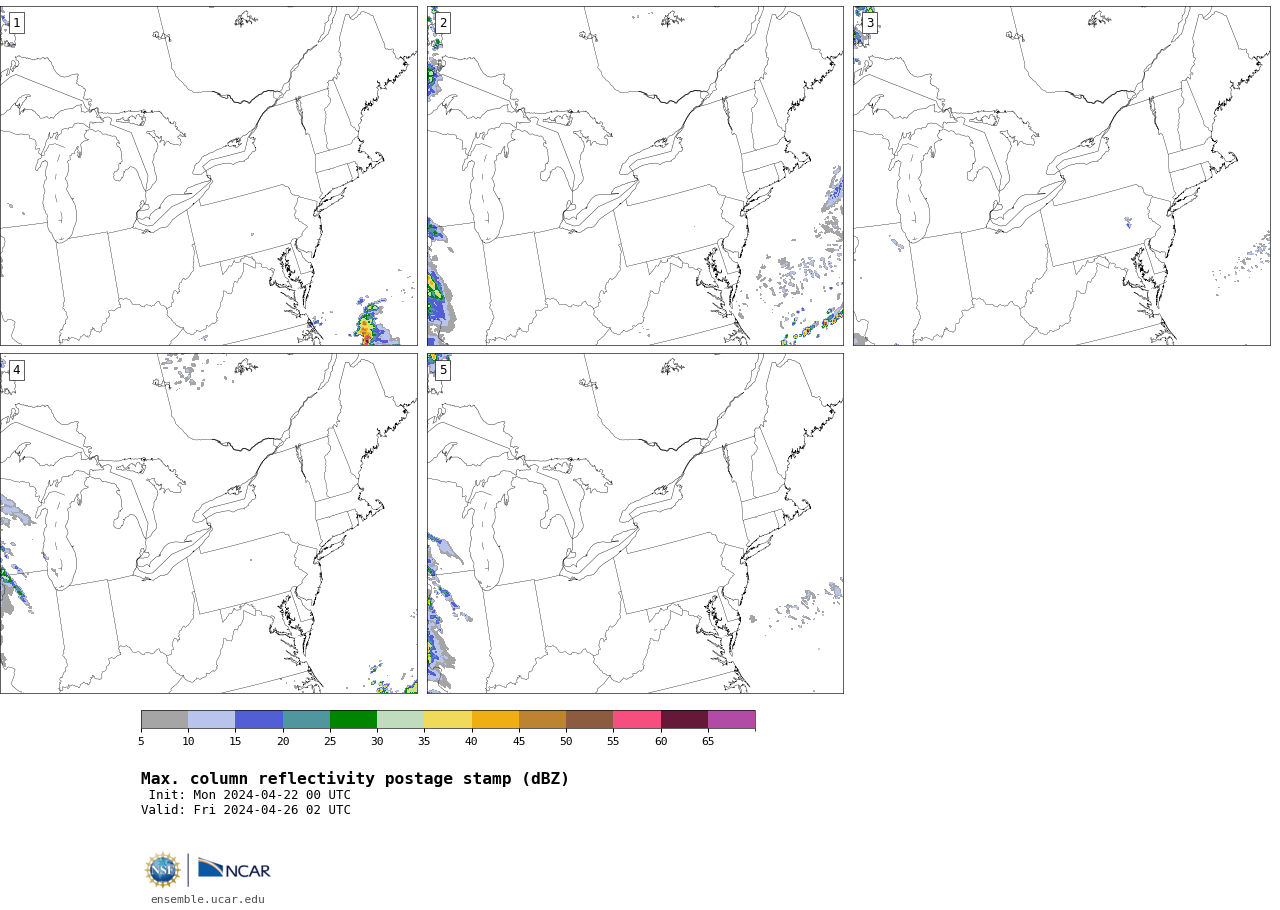Click the member number label '4'
Screen dimensions: 1280x910
point(16,370)
